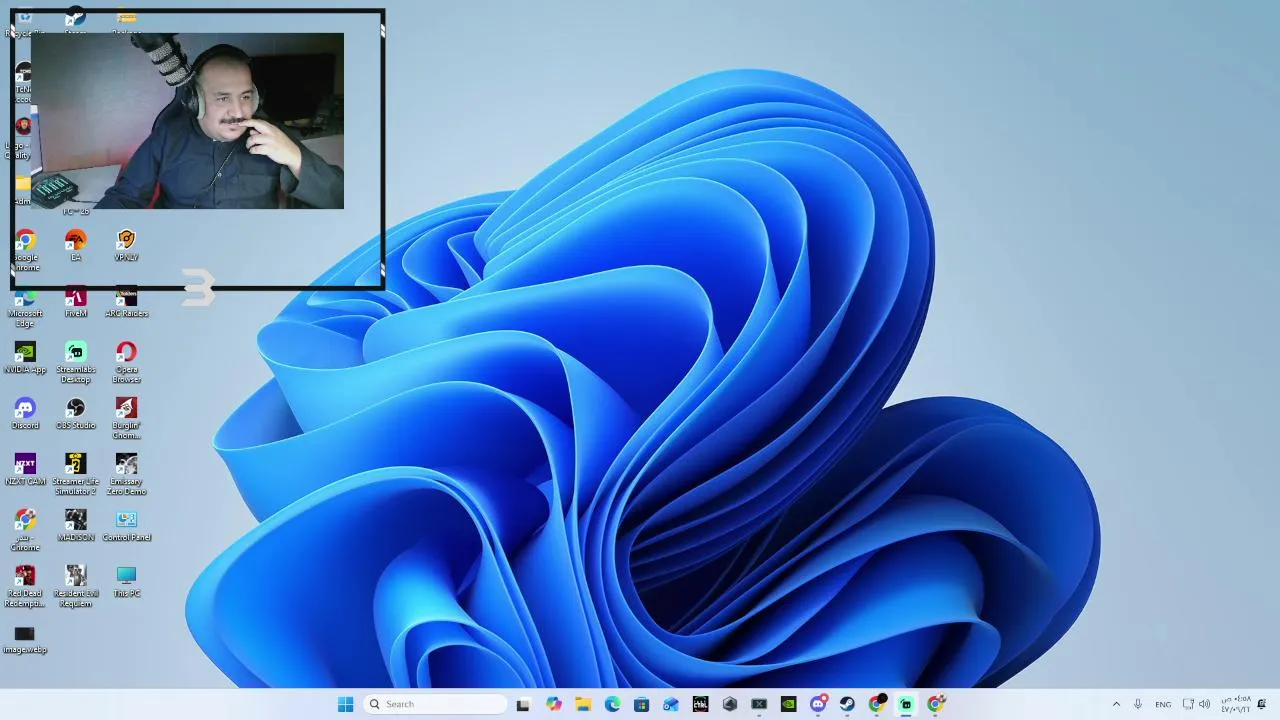Screen dimensions: 1280x720
Task: Select Google Chrome desktop shortcut
Action: point(25,250)
